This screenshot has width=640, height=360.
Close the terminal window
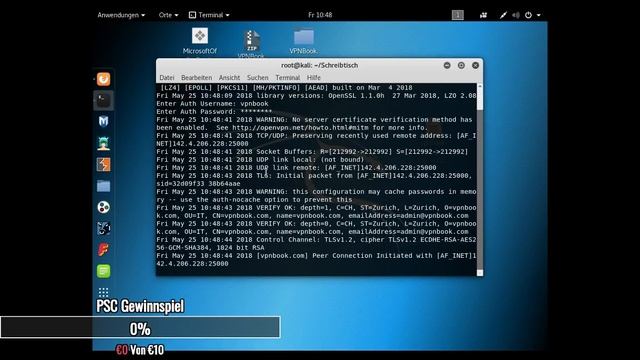click(476, 65)
